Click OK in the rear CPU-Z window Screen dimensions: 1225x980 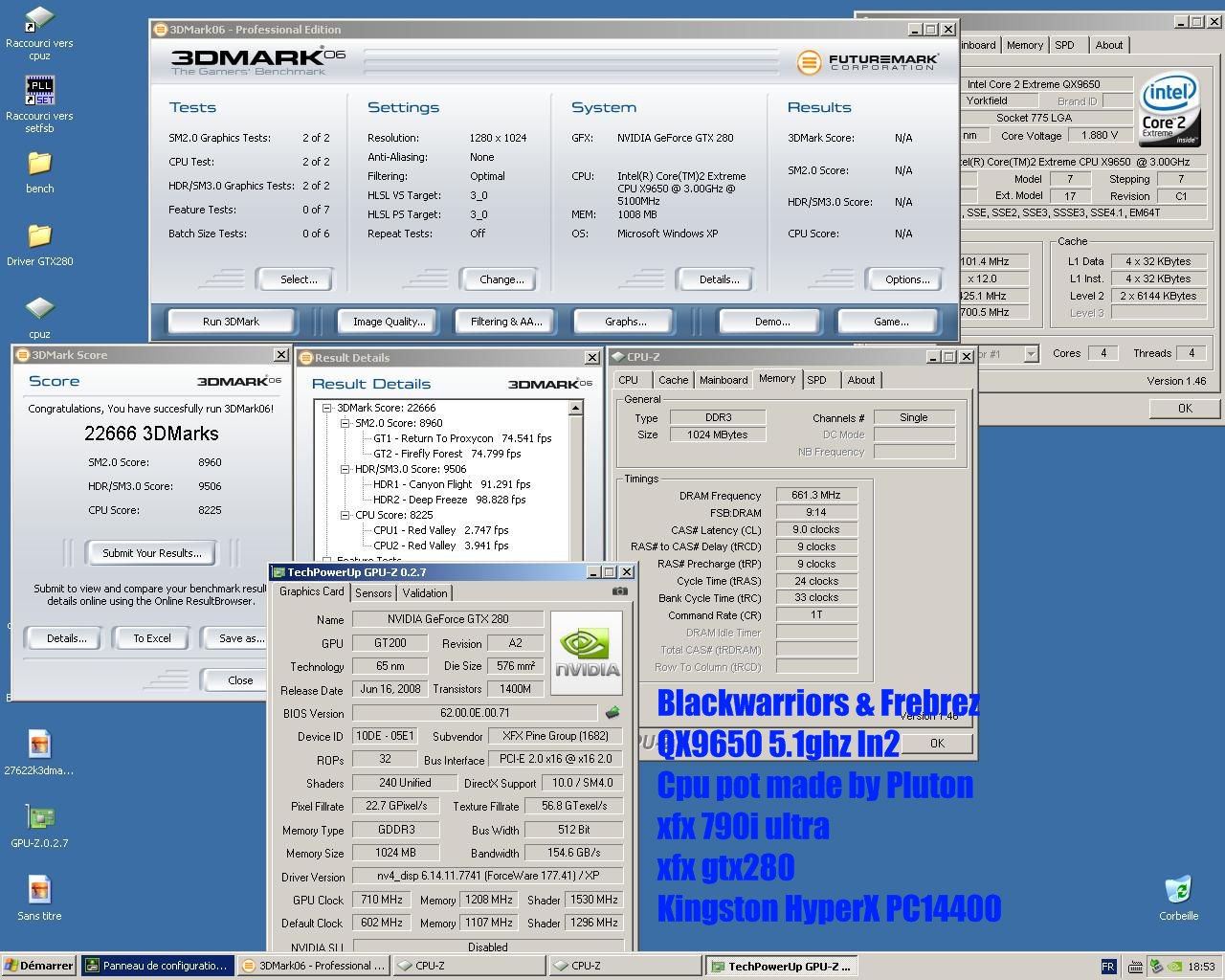1185,409
